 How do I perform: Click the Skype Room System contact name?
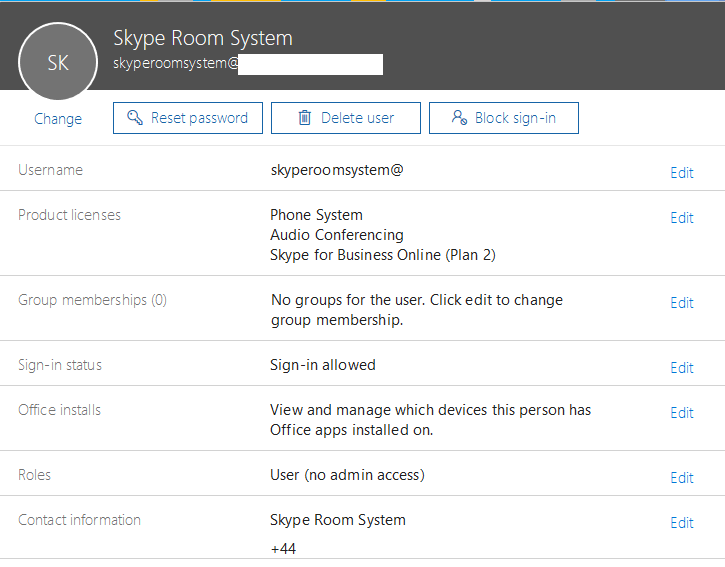point(338,520)
